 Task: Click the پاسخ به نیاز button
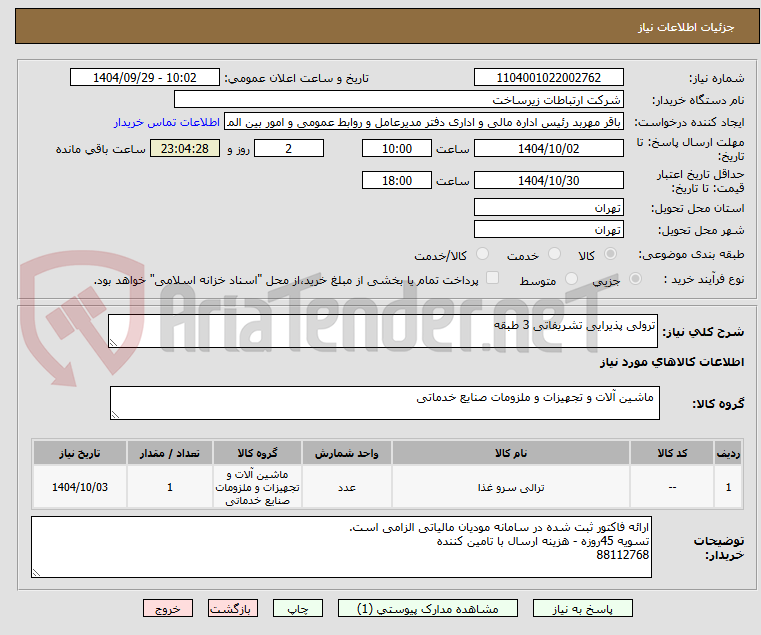[582, 608]
